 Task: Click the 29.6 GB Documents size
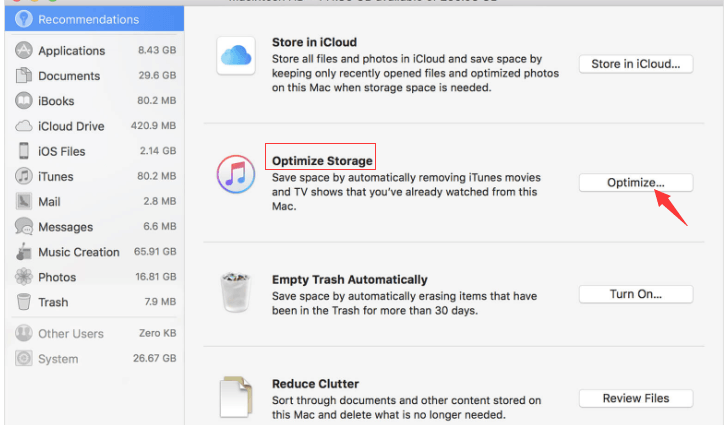click(x=157, y=75)
